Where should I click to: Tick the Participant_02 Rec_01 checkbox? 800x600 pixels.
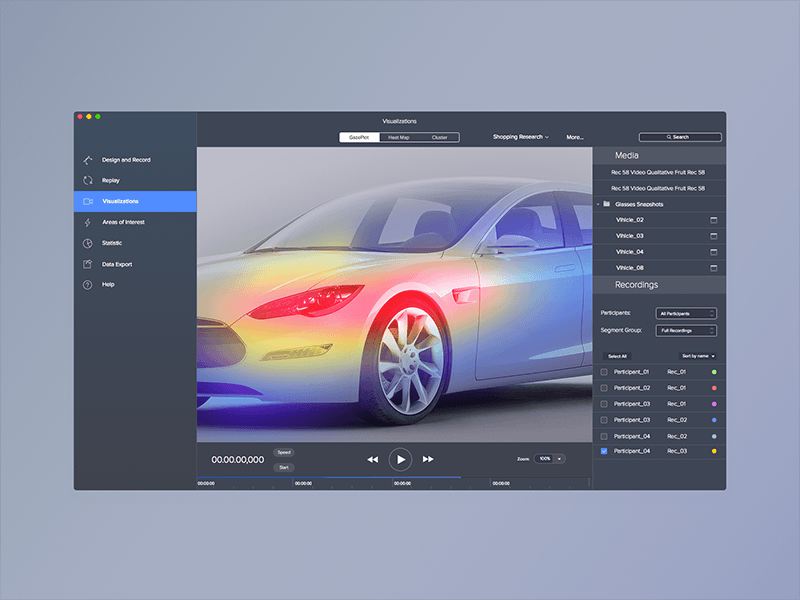[x=603, y=388]
